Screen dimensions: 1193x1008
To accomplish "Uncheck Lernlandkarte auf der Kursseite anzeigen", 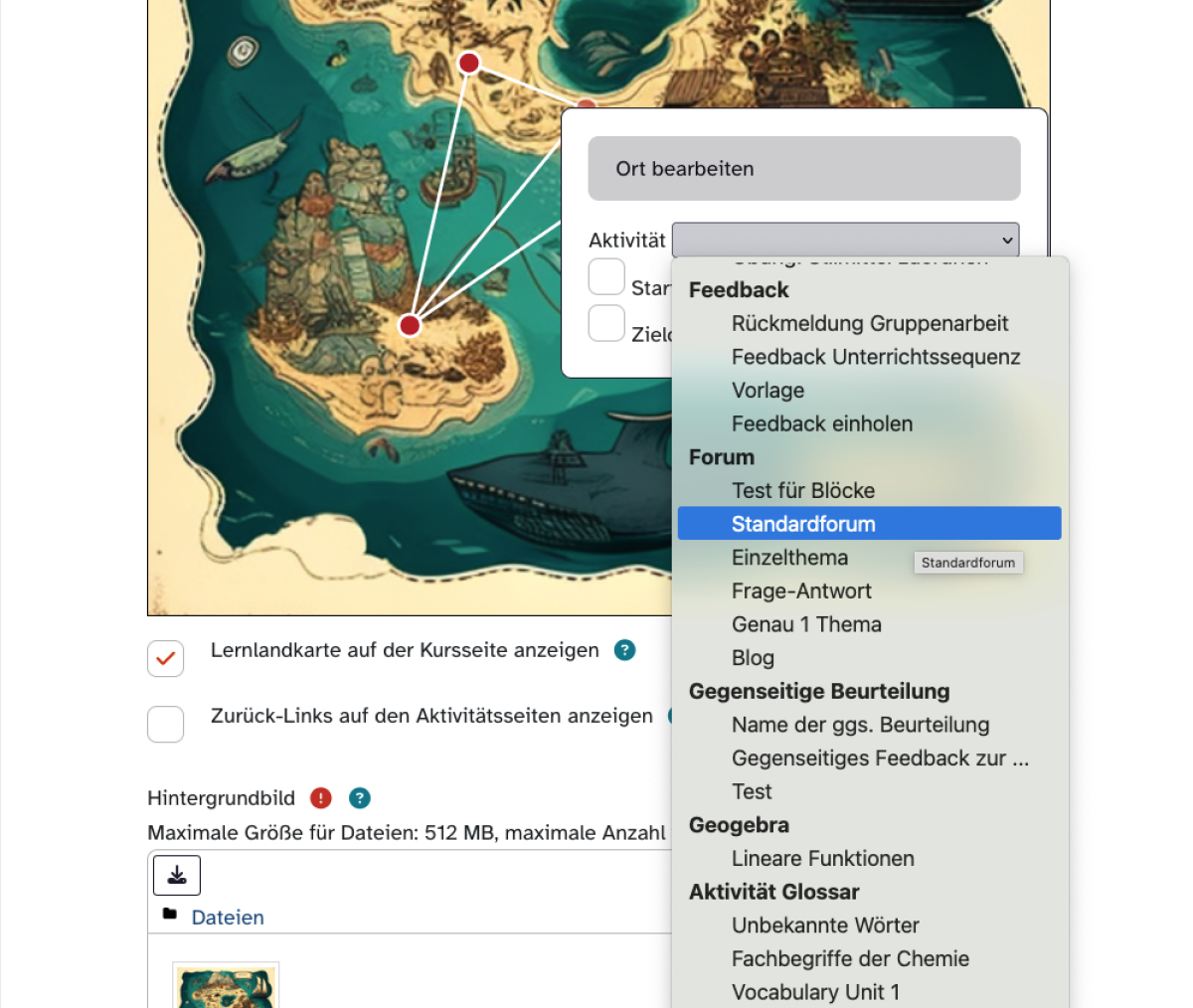I will pos(166,658).
